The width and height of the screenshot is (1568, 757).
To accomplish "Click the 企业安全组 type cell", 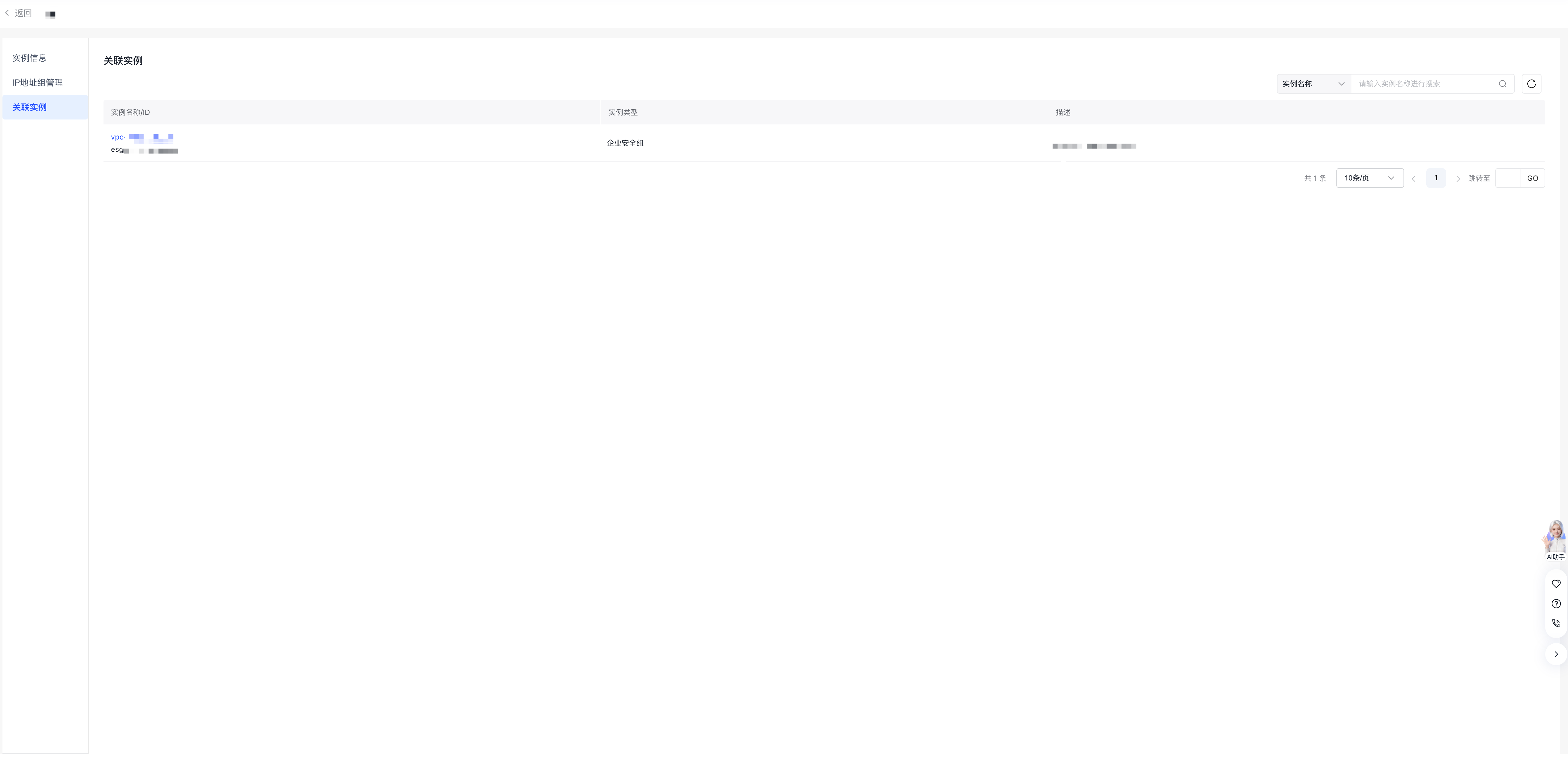I will coord(625,144).
